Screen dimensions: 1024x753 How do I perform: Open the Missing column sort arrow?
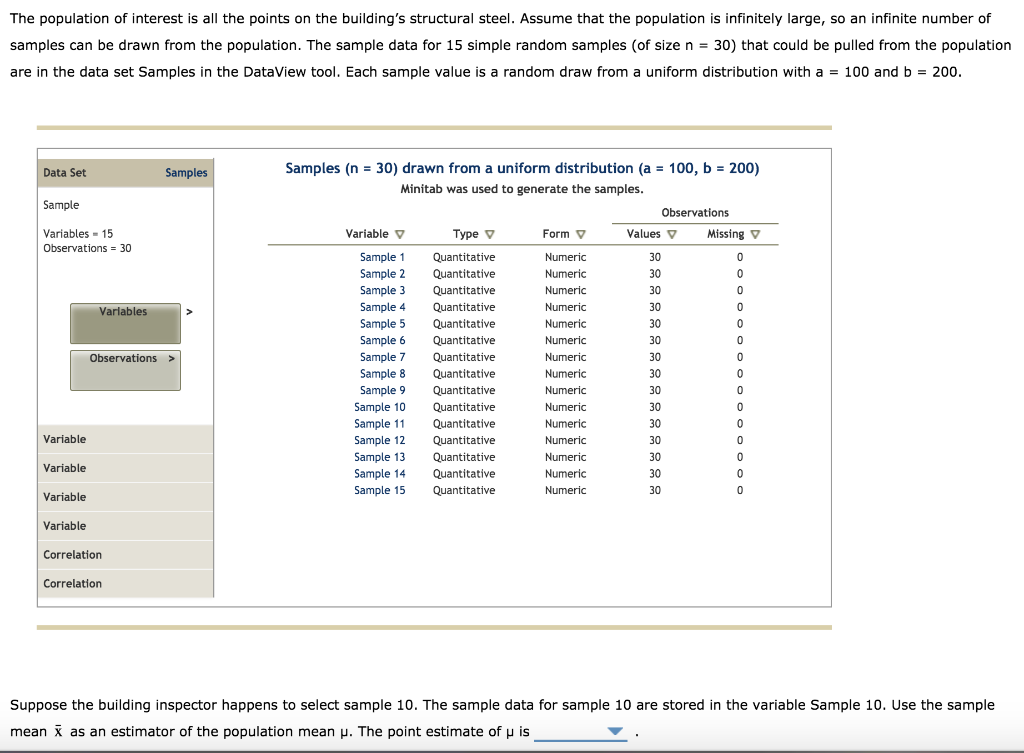click(755, 234)
